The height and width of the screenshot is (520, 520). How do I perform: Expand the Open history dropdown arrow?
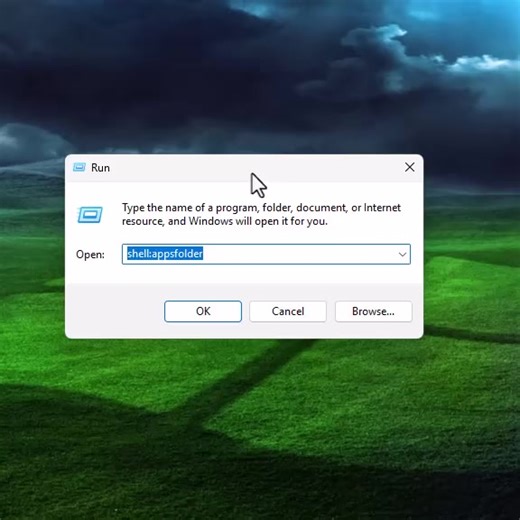tap(402, 254)
